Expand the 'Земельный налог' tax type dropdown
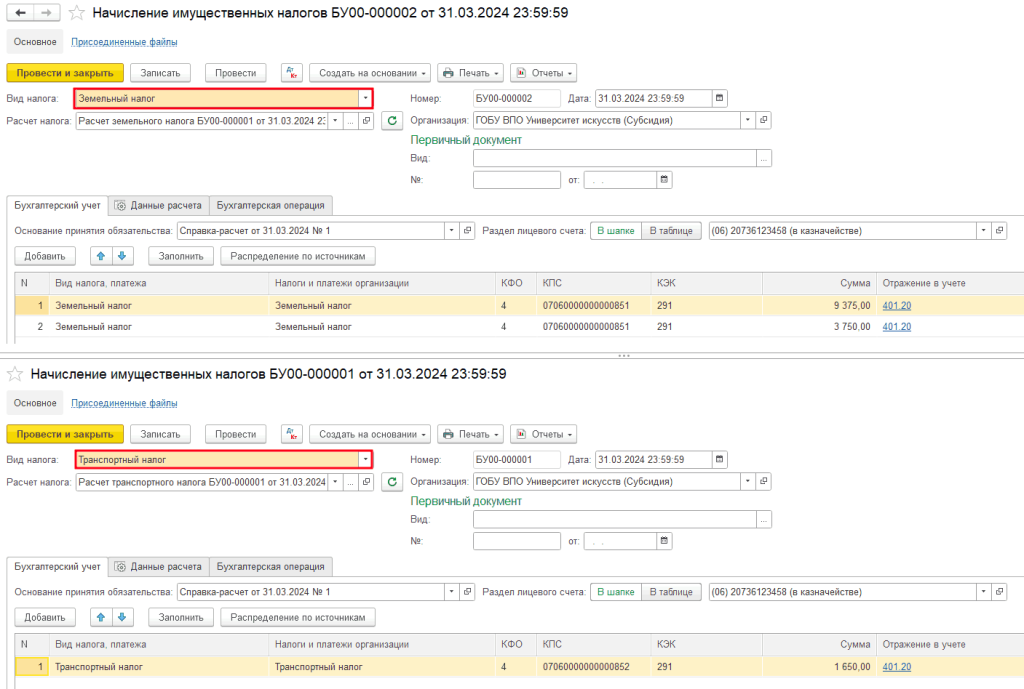This screenshot has height=689, width=1024. 366,98
